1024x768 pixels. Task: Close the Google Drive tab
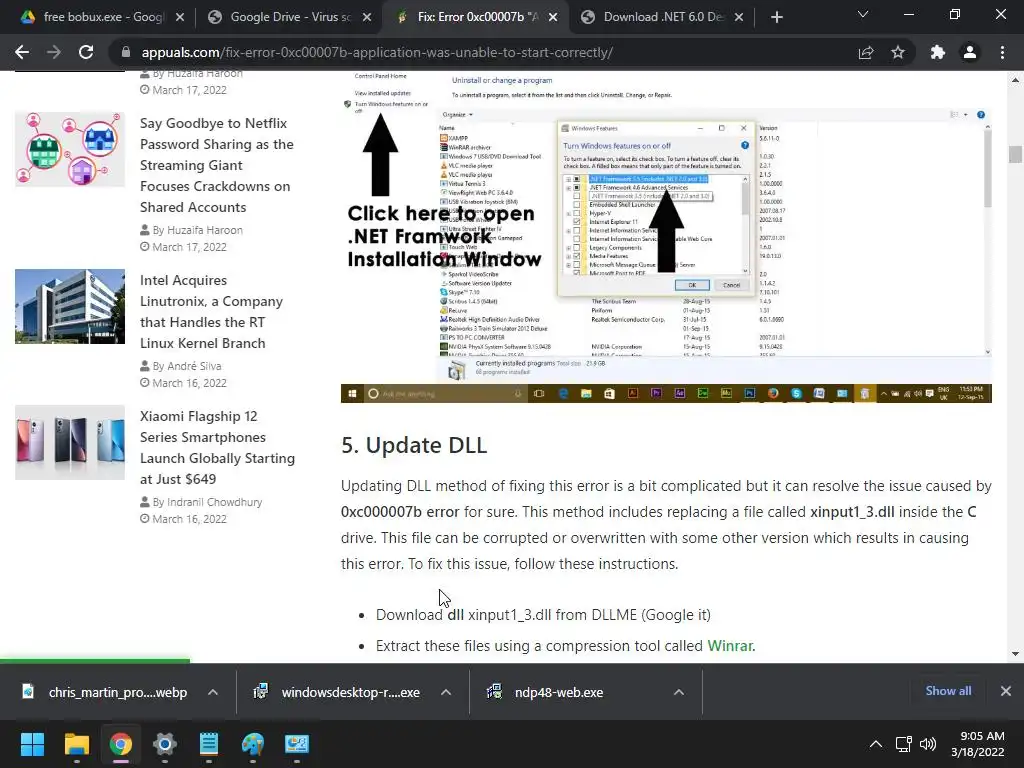[367, 17]
